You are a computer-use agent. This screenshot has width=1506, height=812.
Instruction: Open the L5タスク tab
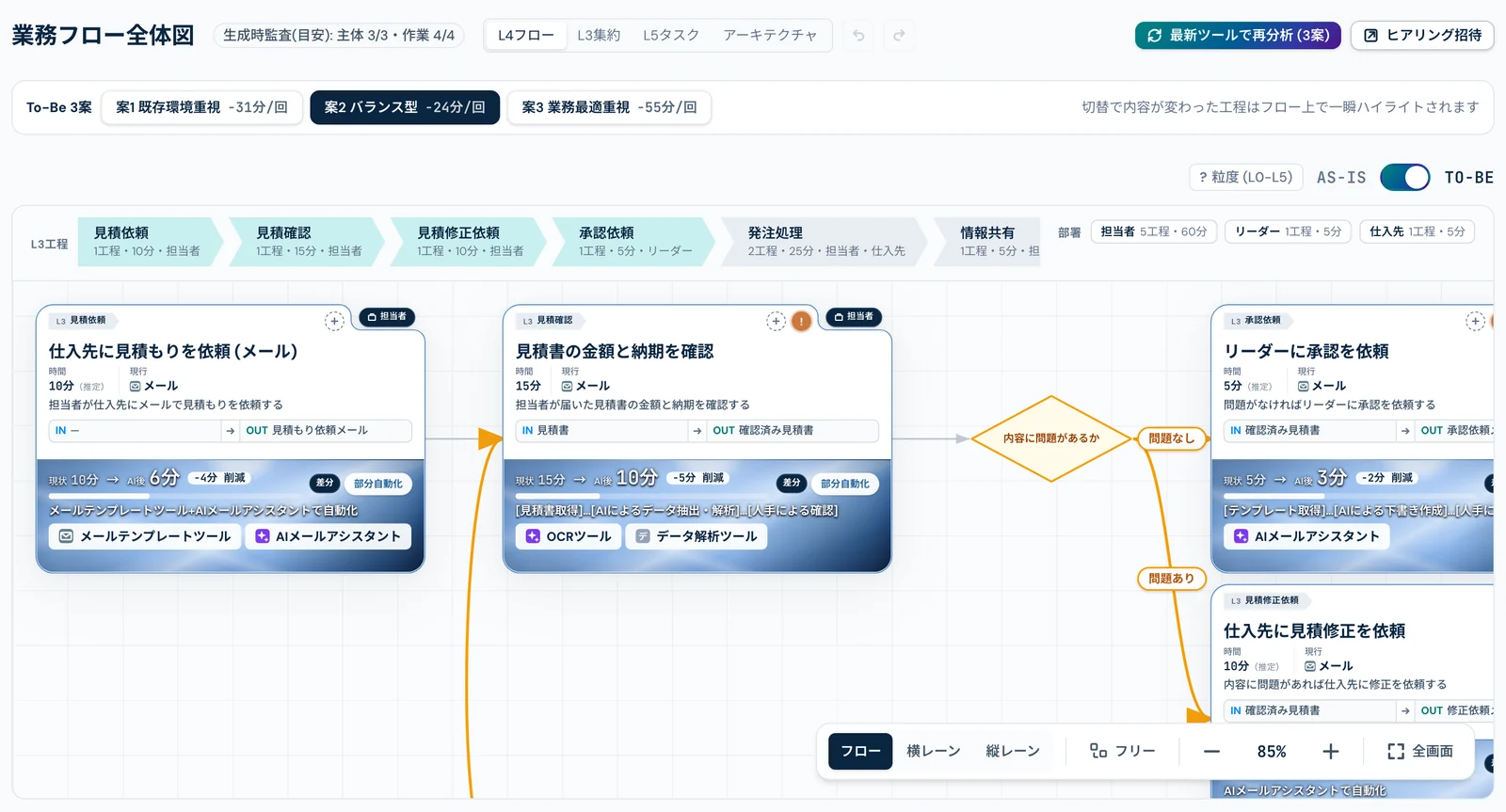click(x=671, y=36)
